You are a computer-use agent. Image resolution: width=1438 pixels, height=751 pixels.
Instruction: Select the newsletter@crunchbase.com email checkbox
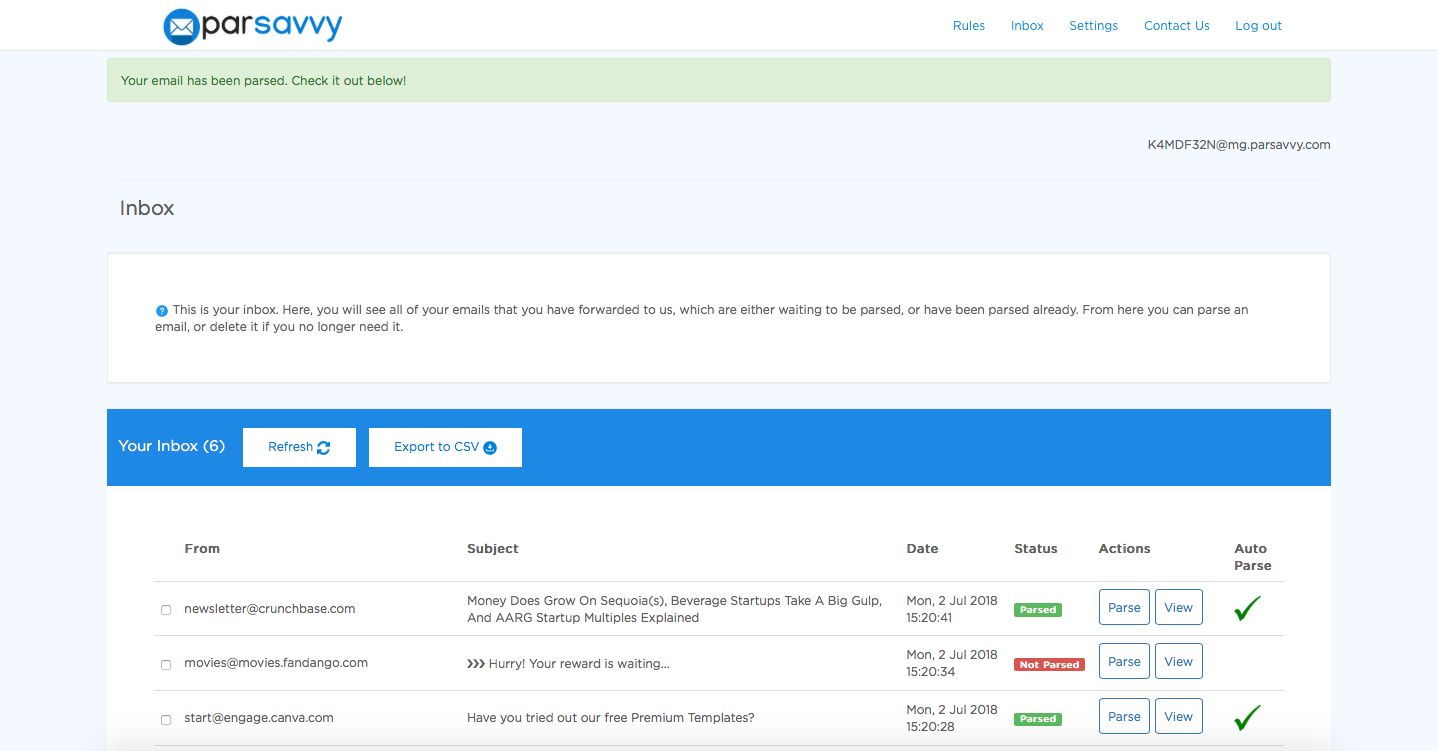point(166,610)
